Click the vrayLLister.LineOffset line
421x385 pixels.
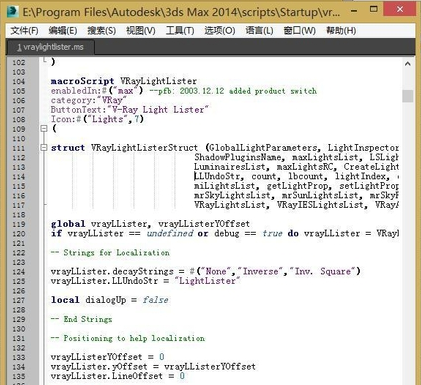tap(118, 376)
